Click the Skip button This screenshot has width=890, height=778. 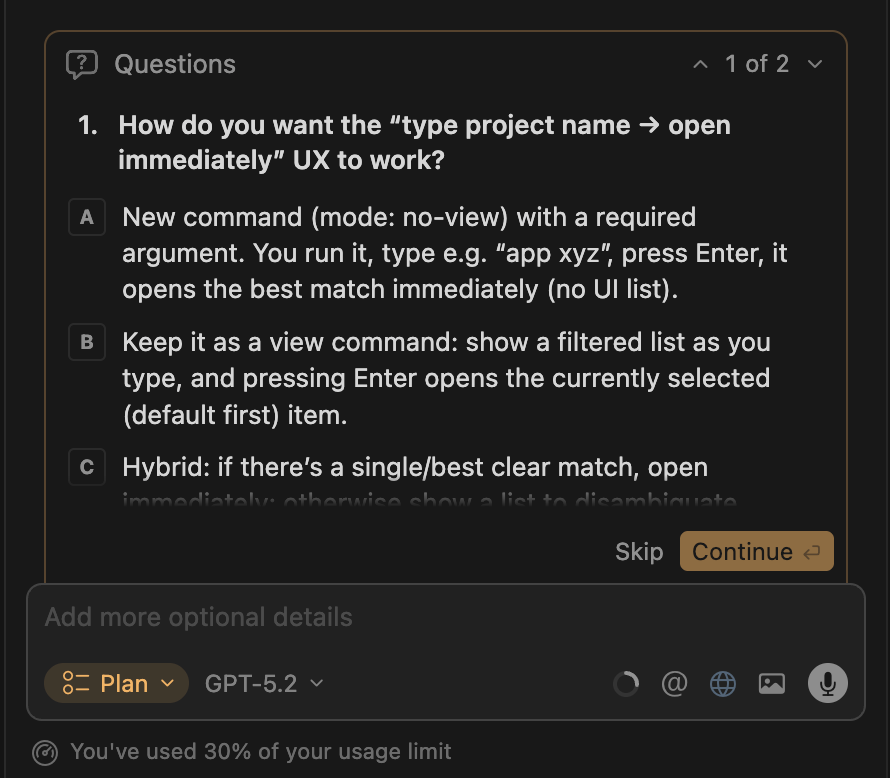[639, 551]
